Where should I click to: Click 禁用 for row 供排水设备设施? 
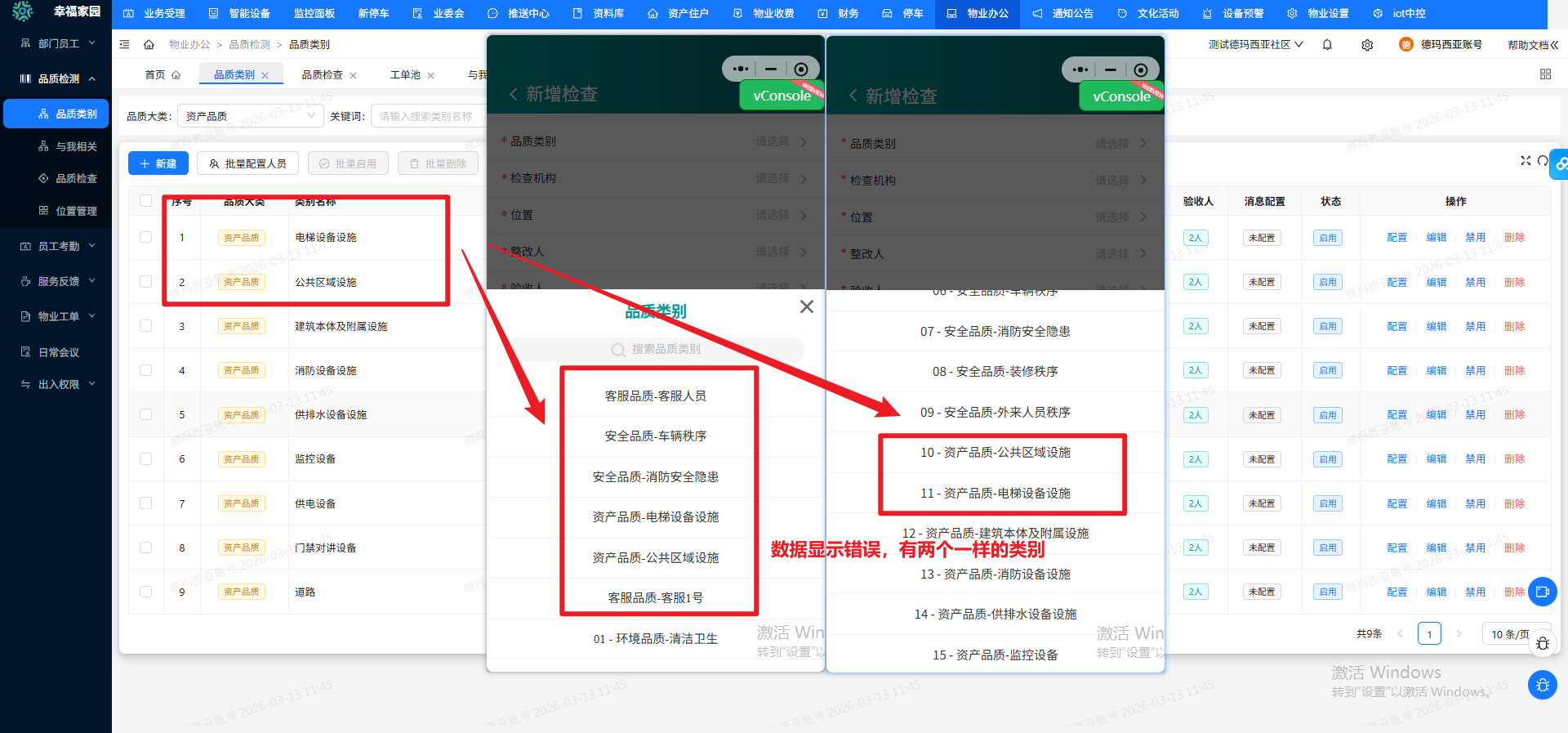pyautogui.click(x=1475, y=414)
